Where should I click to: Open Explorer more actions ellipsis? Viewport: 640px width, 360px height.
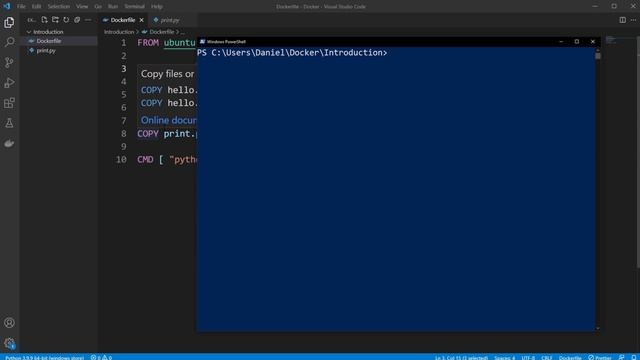pos(88,20)
